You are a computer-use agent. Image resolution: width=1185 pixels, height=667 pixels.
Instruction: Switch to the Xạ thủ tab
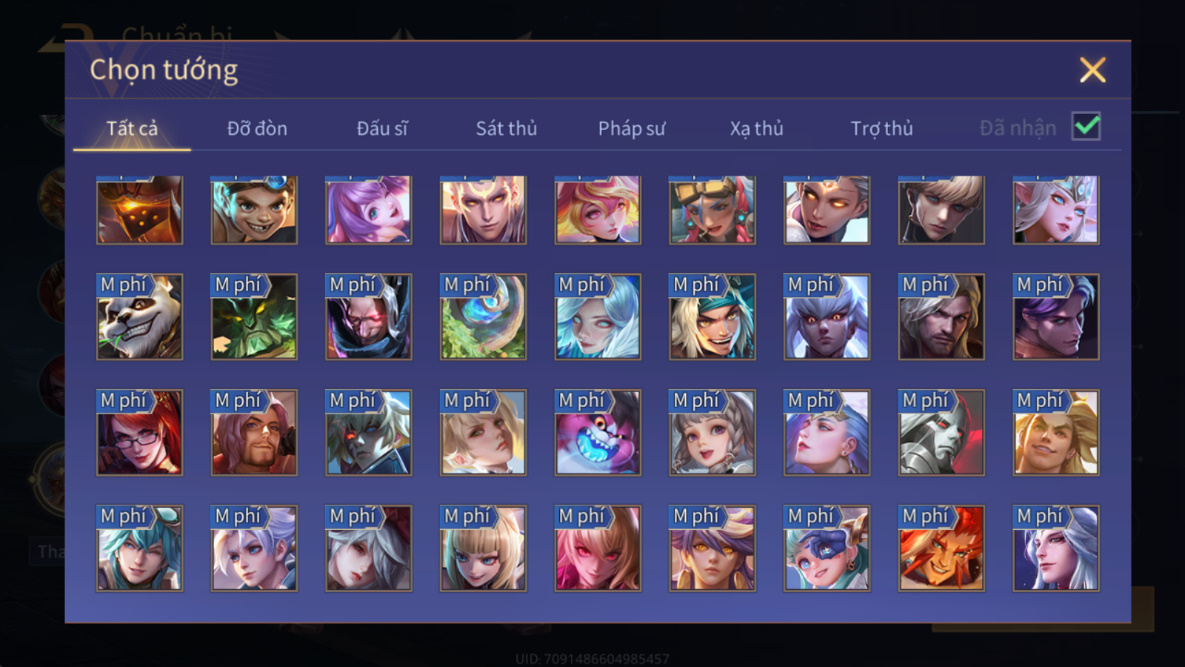756,128
